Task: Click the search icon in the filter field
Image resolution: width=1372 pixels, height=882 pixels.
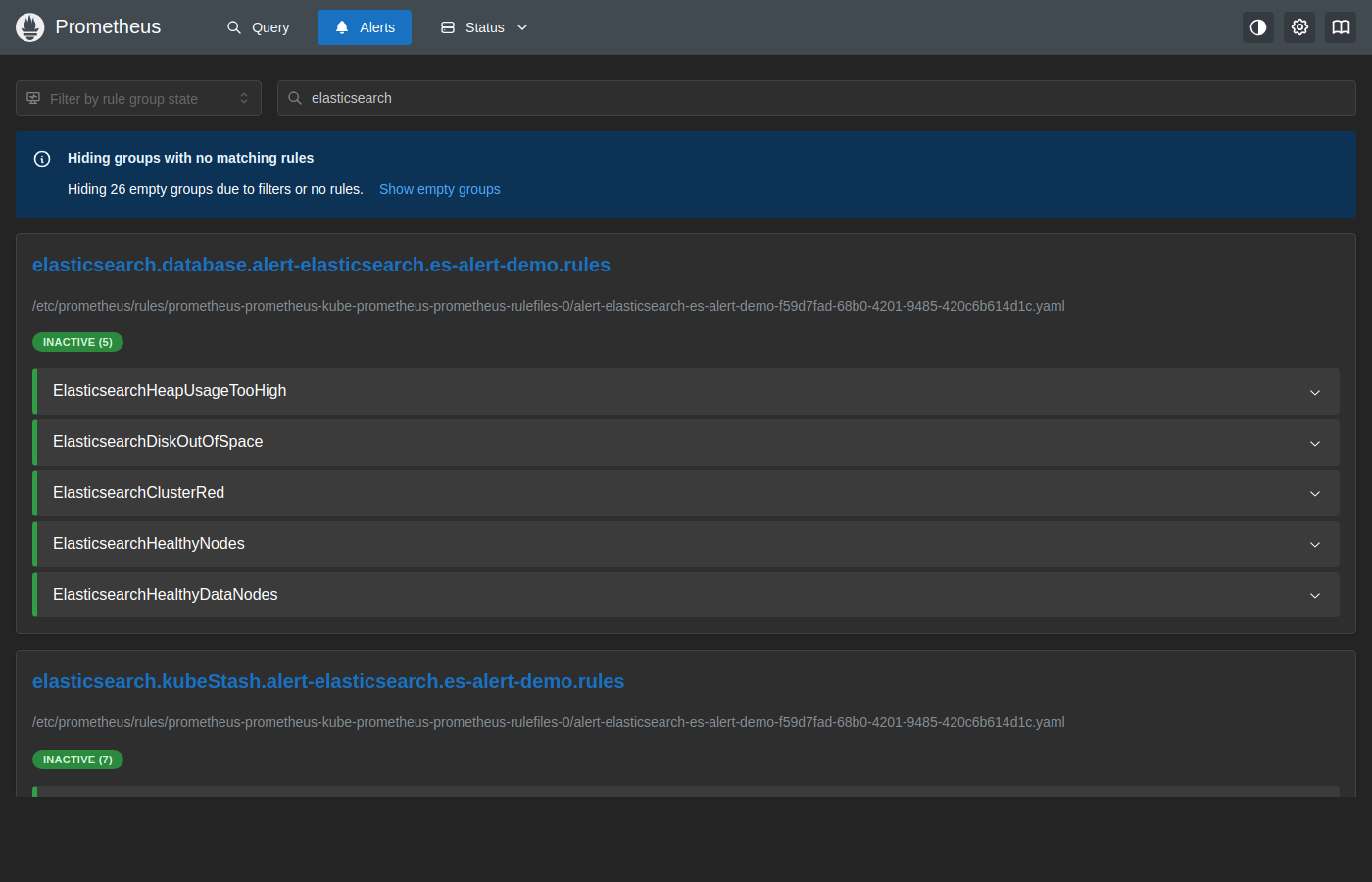Action: (295, 98)
